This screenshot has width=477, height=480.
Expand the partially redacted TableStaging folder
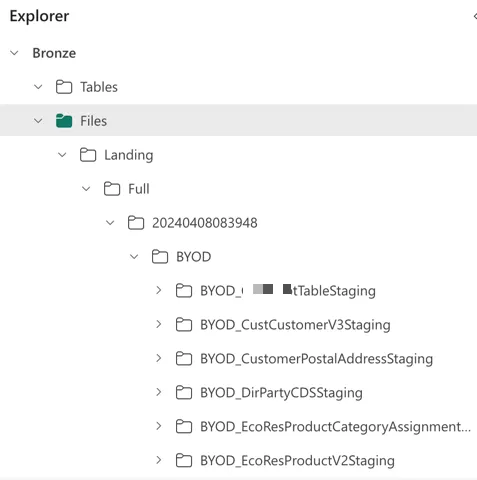(159, 290)
